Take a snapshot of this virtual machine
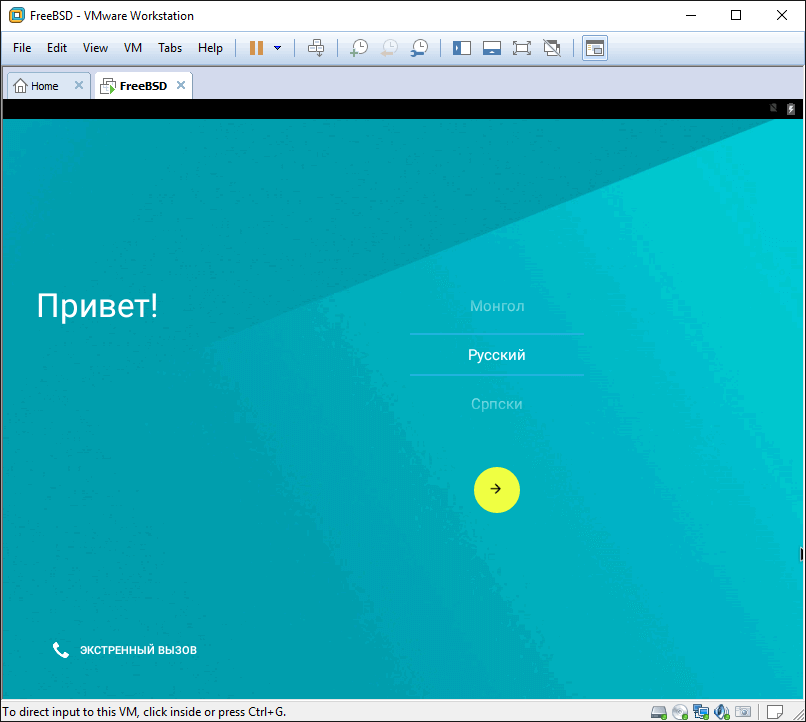The image size is (806, 722). coord(359,48)
